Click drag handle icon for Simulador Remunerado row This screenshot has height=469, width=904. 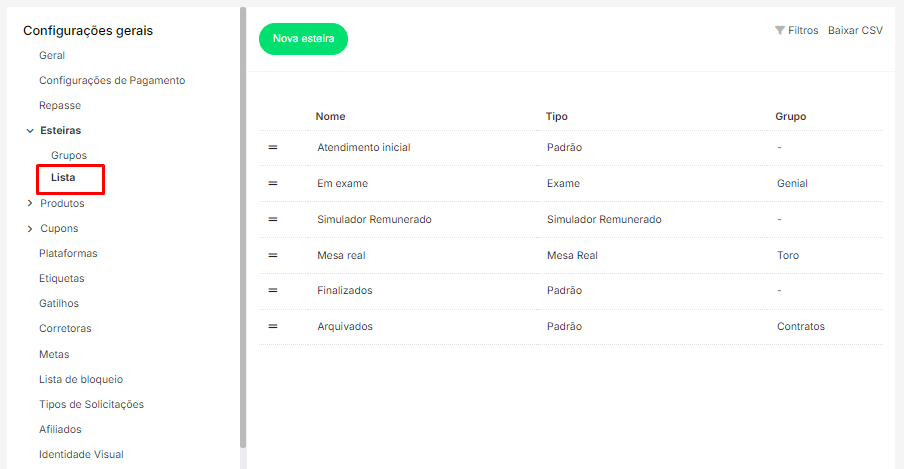tap(272, 219)
